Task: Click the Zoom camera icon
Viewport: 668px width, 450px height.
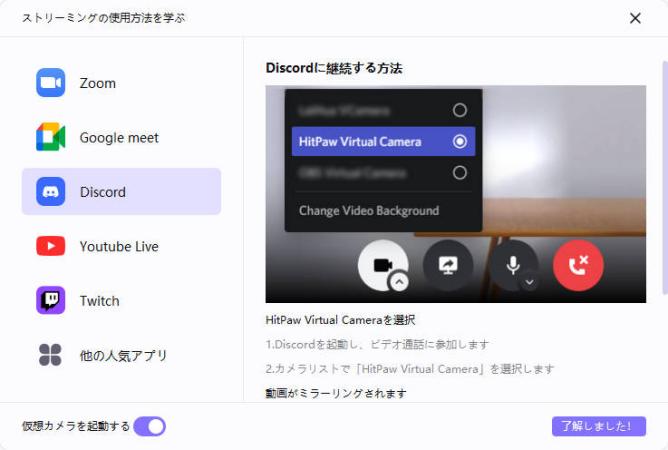Action: (51, 83)
